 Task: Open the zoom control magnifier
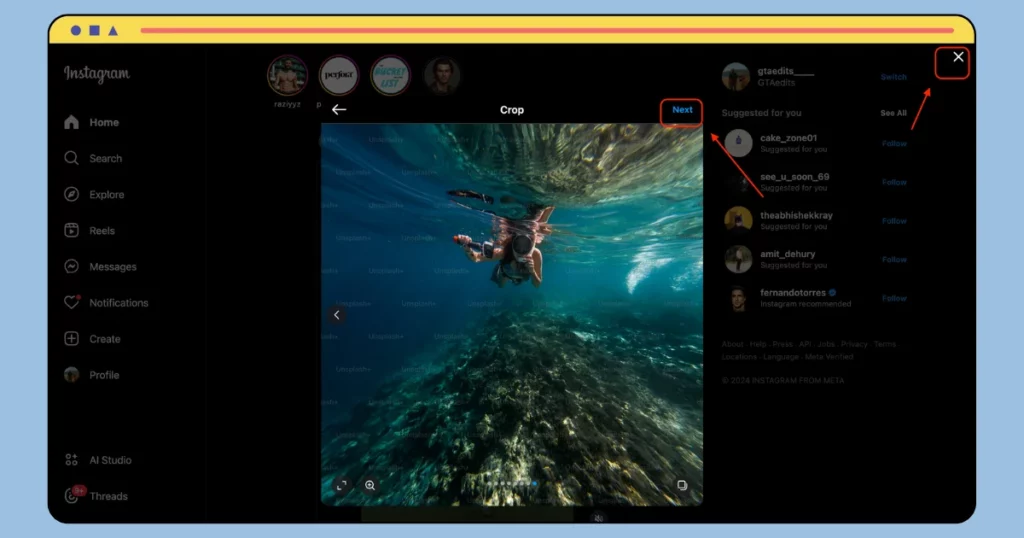click(x=370, y=485)
